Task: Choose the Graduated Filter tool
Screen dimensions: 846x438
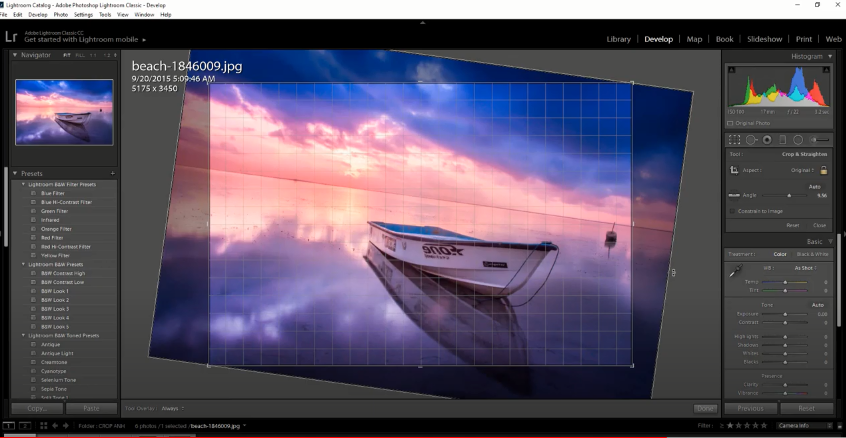Action: pos(783,140)
